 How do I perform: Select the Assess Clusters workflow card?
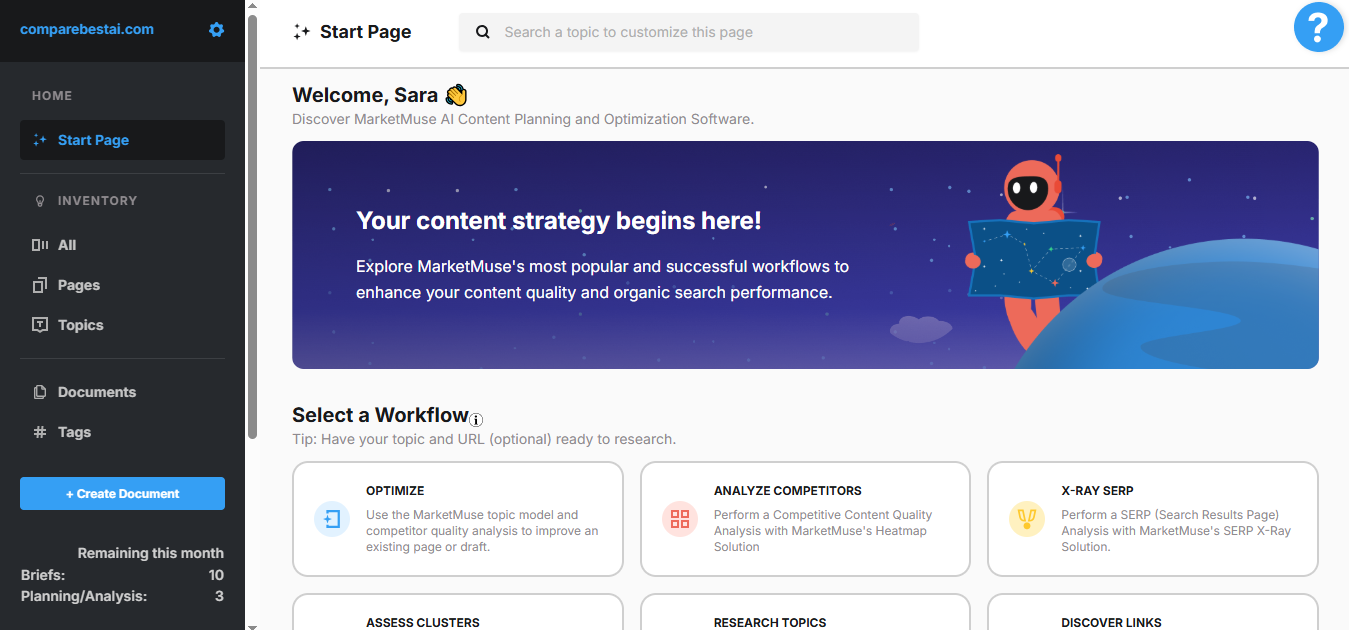pyautogui.click(x=458, y=612)
